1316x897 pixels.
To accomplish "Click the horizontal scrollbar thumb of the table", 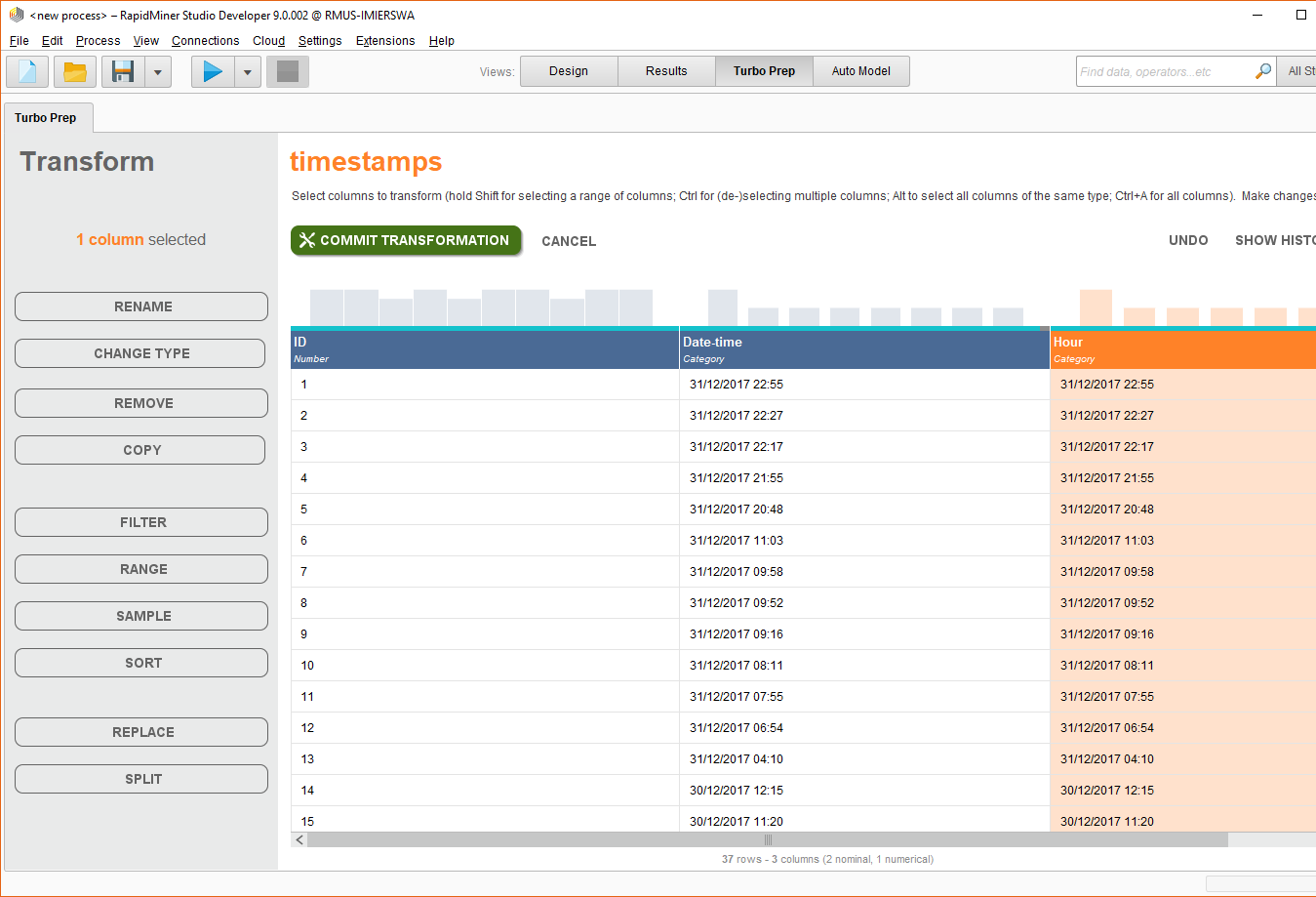I will 768,839.
